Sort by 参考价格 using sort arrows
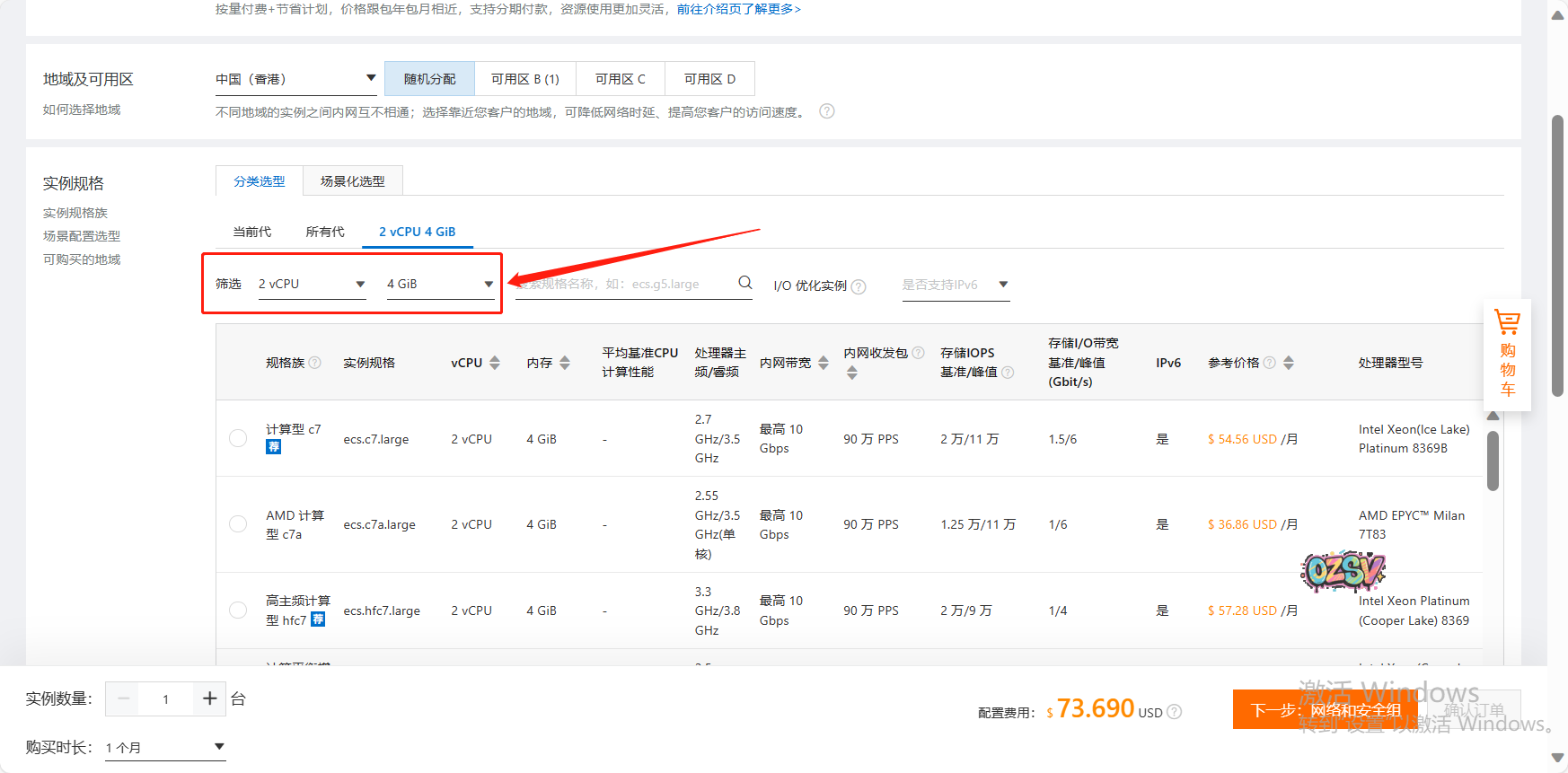This screenshot has height=773, width=1568. point(1289,363)
